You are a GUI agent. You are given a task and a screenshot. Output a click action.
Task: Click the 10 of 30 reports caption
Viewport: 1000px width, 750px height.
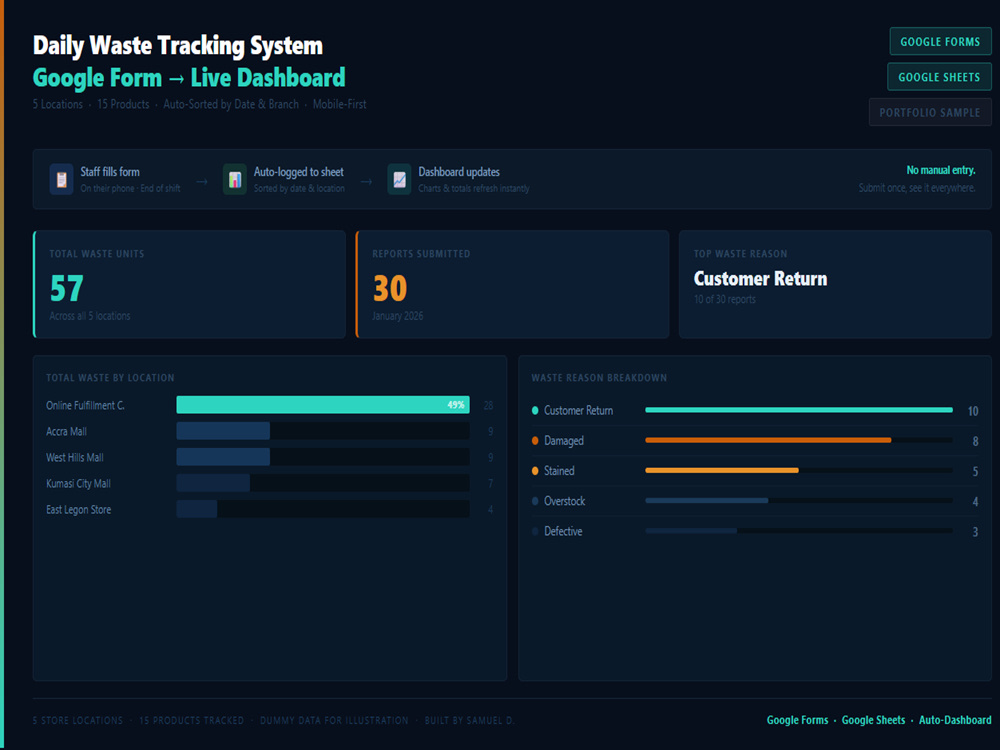(x=724, y=299)
